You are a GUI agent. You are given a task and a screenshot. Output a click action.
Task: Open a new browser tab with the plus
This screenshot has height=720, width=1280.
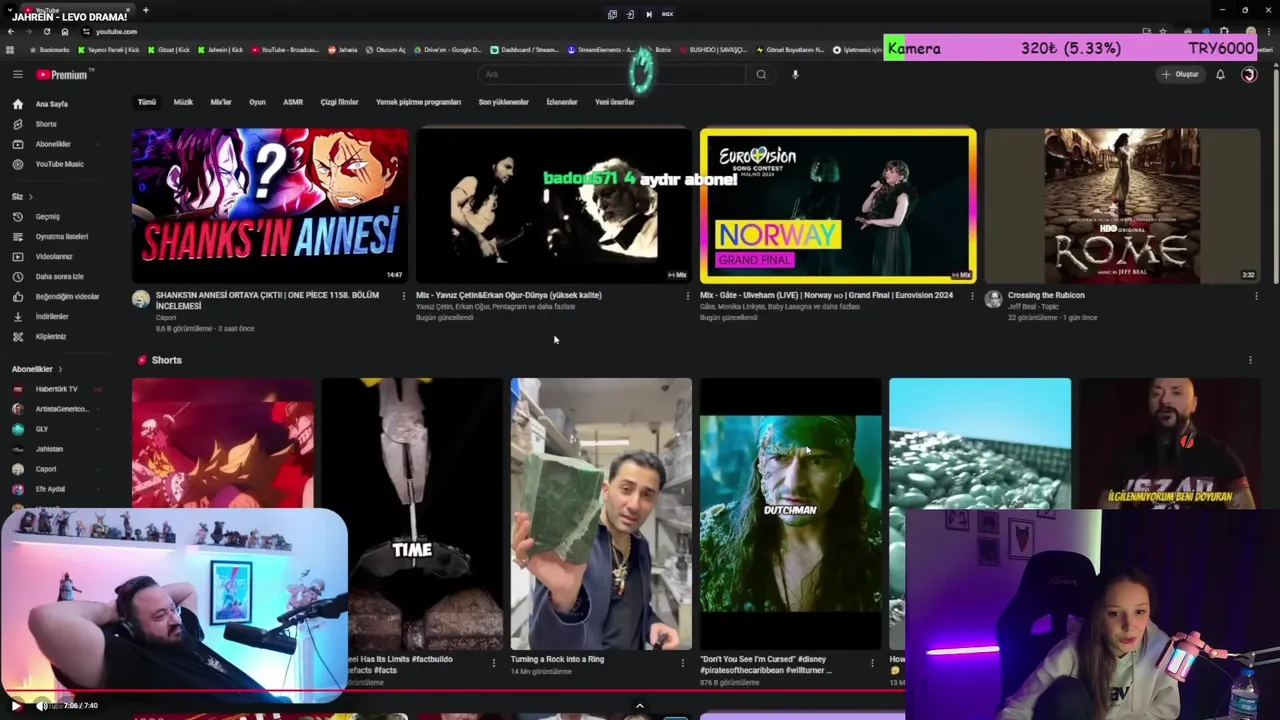click(145, 10)
